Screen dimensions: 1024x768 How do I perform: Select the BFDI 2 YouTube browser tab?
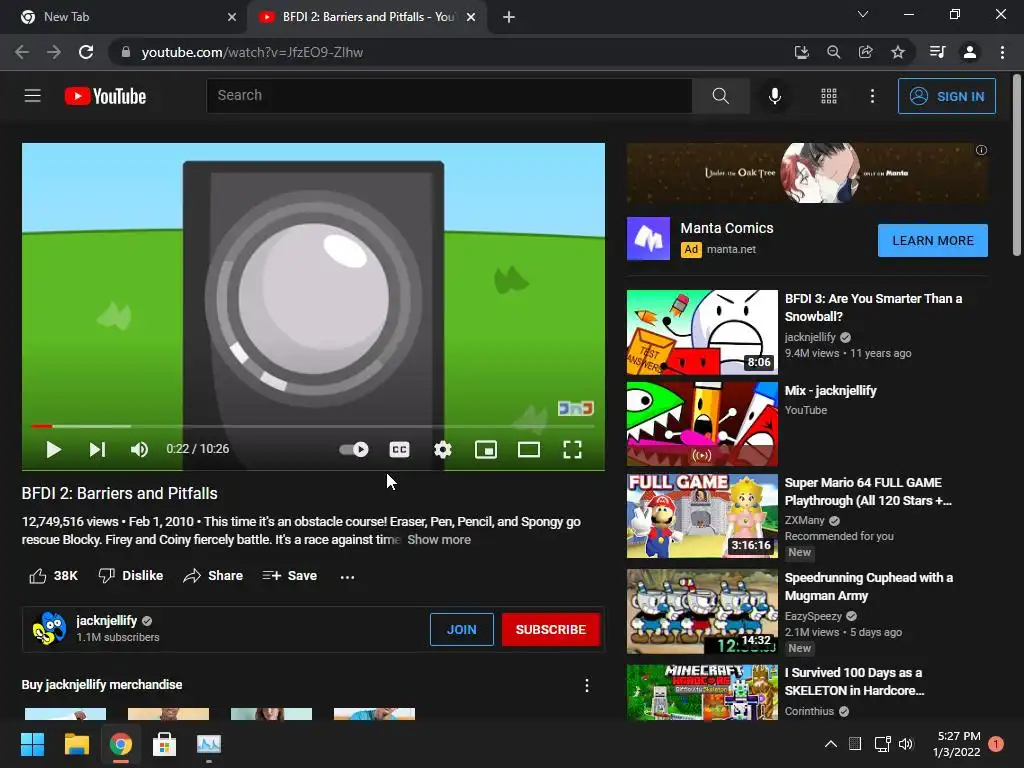(368, 17)
